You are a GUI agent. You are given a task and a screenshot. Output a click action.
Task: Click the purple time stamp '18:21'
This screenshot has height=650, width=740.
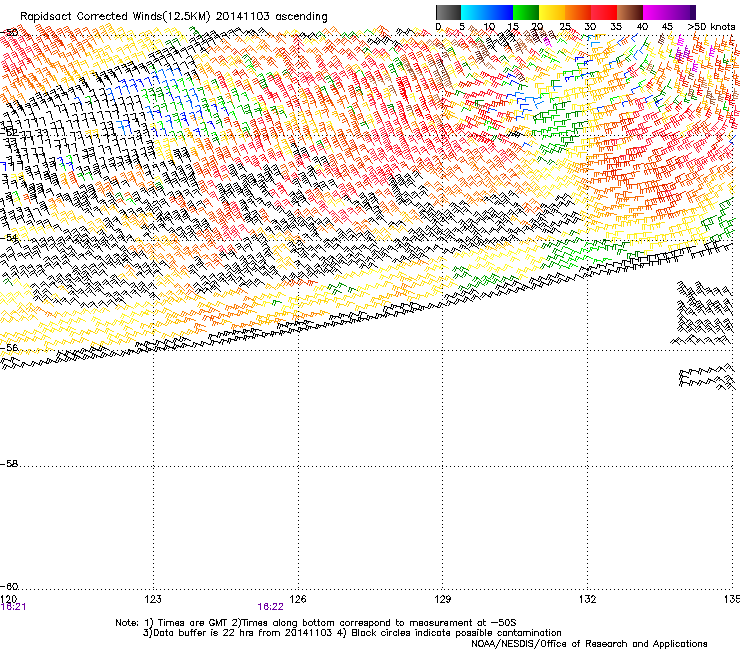click(x=14, y=607)
